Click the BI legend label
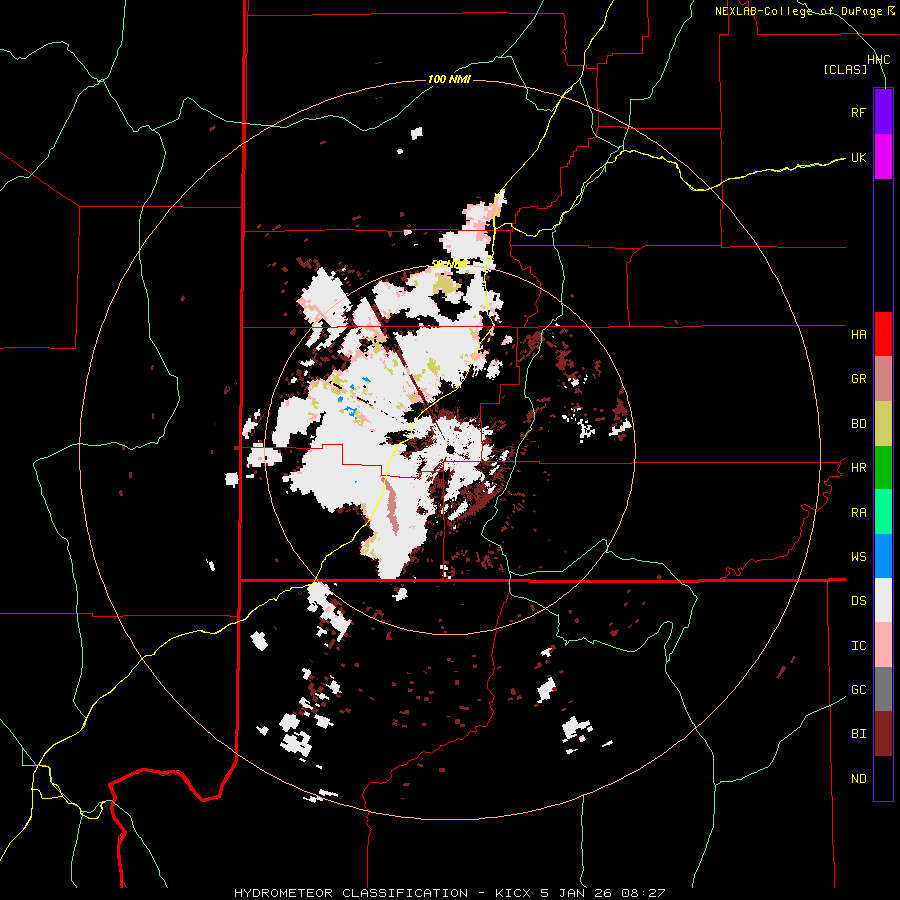This screenshot has height=900, width=900. pos(858,734)
